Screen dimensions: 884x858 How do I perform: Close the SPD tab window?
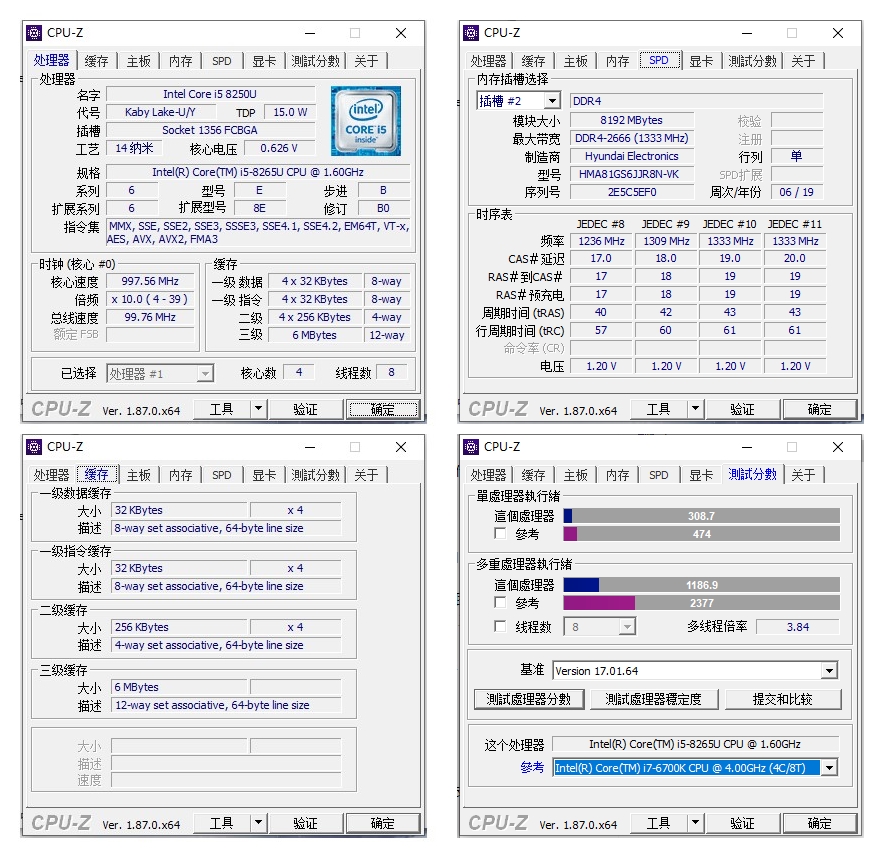[x=838, y=33]
